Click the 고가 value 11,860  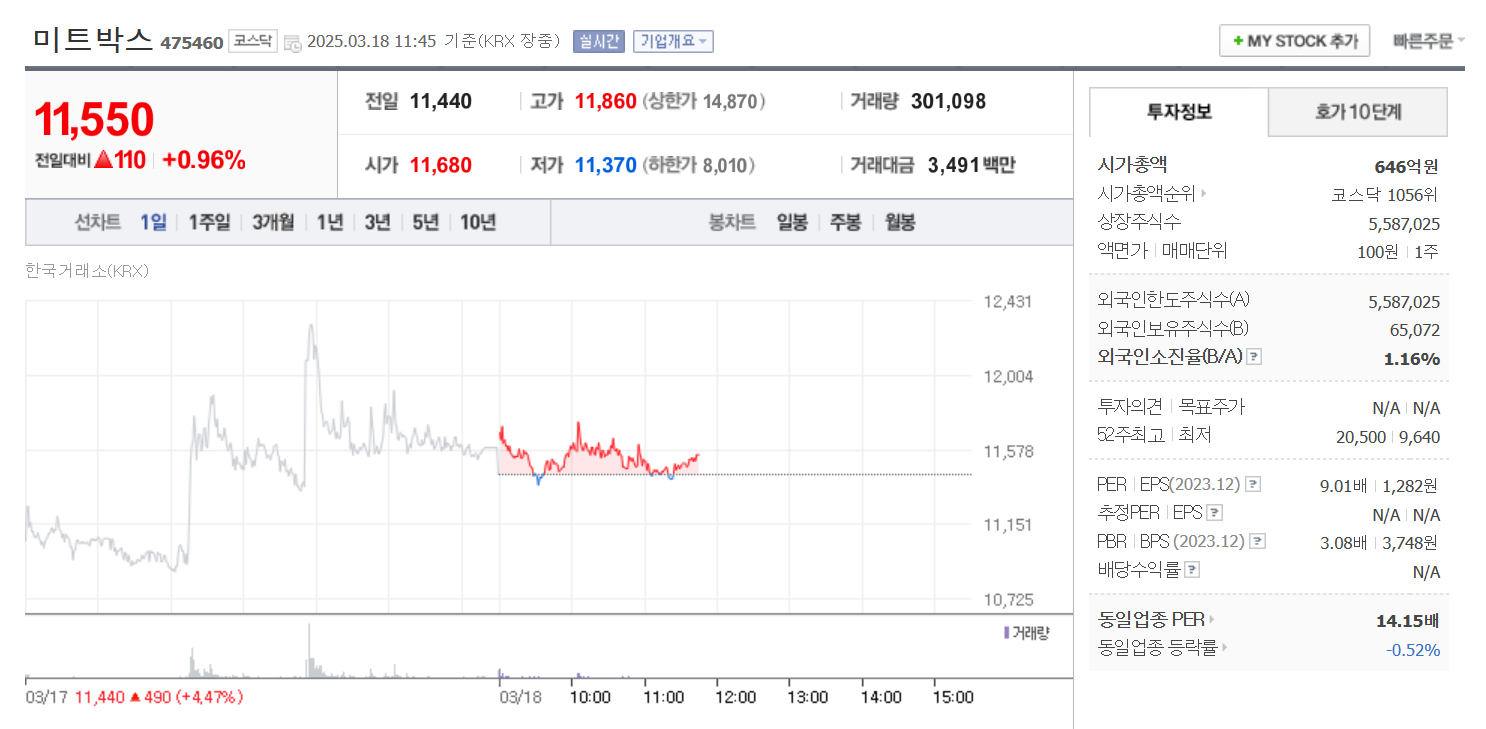(605, 101)
